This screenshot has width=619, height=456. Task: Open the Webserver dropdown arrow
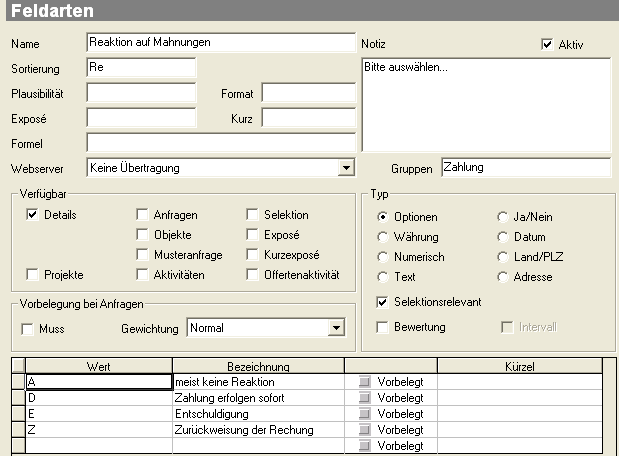pos(346,168)
